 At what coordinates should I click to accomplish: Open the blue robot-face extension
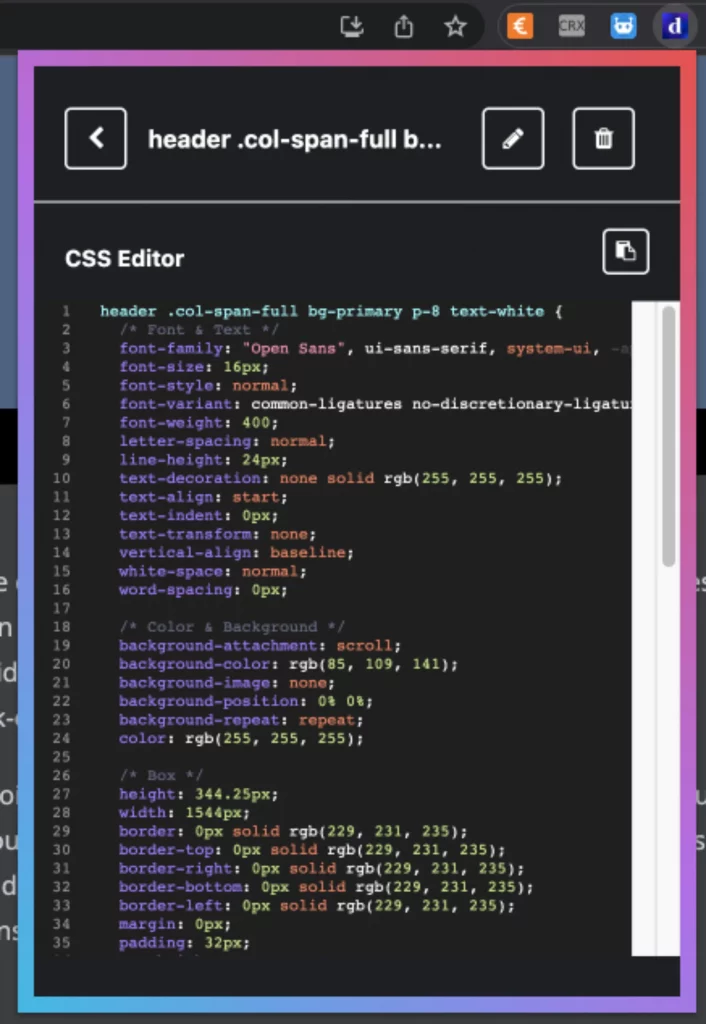(x=623, y=26)
